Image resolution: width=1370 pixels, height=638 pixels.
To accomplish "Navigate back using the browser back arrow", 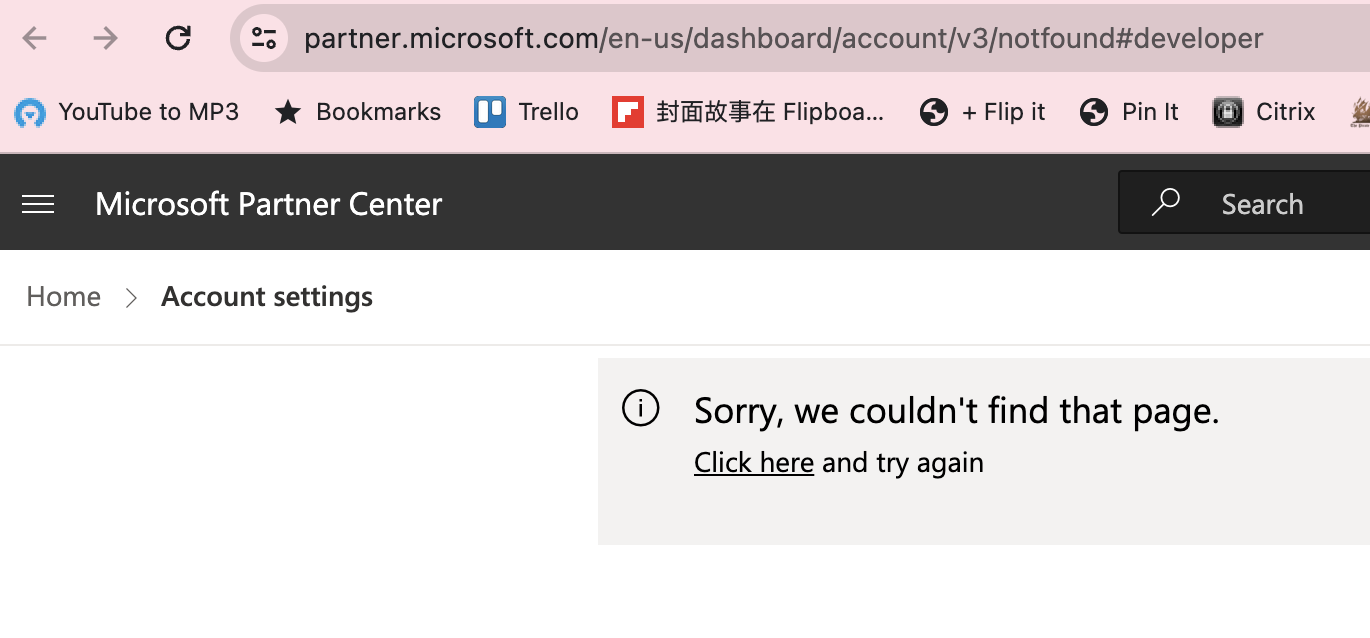I will 34,37.
